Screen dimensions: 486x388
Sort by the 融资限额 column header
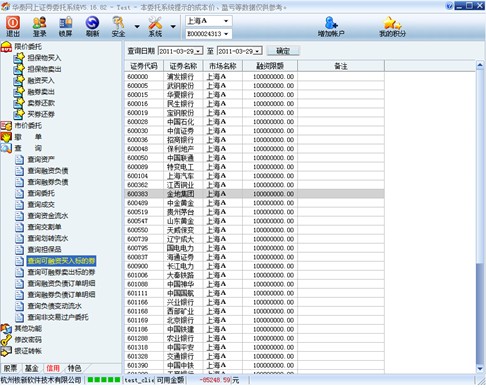(270, 66)
